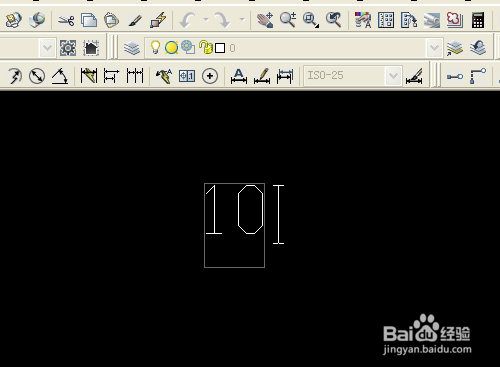Open the Sheet Set Manager
This screenshot has height=367, width=500.
click(x=432, y=20)
